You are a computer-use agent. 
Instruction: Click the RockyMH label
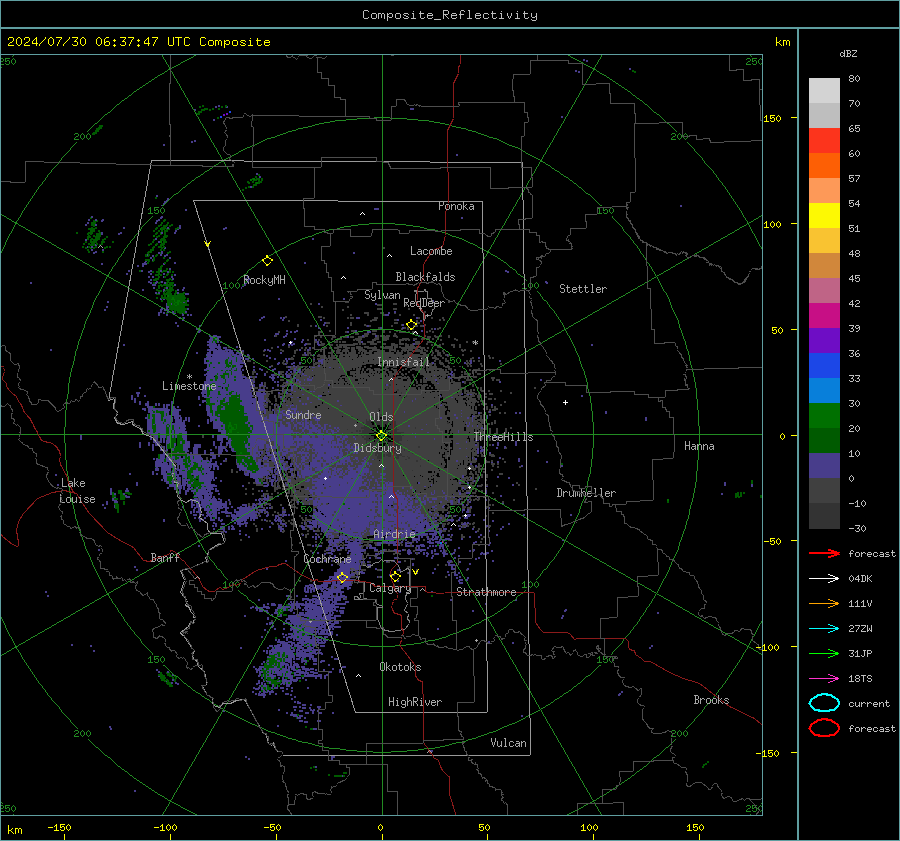pyautogui.click(x=264, y=280)
